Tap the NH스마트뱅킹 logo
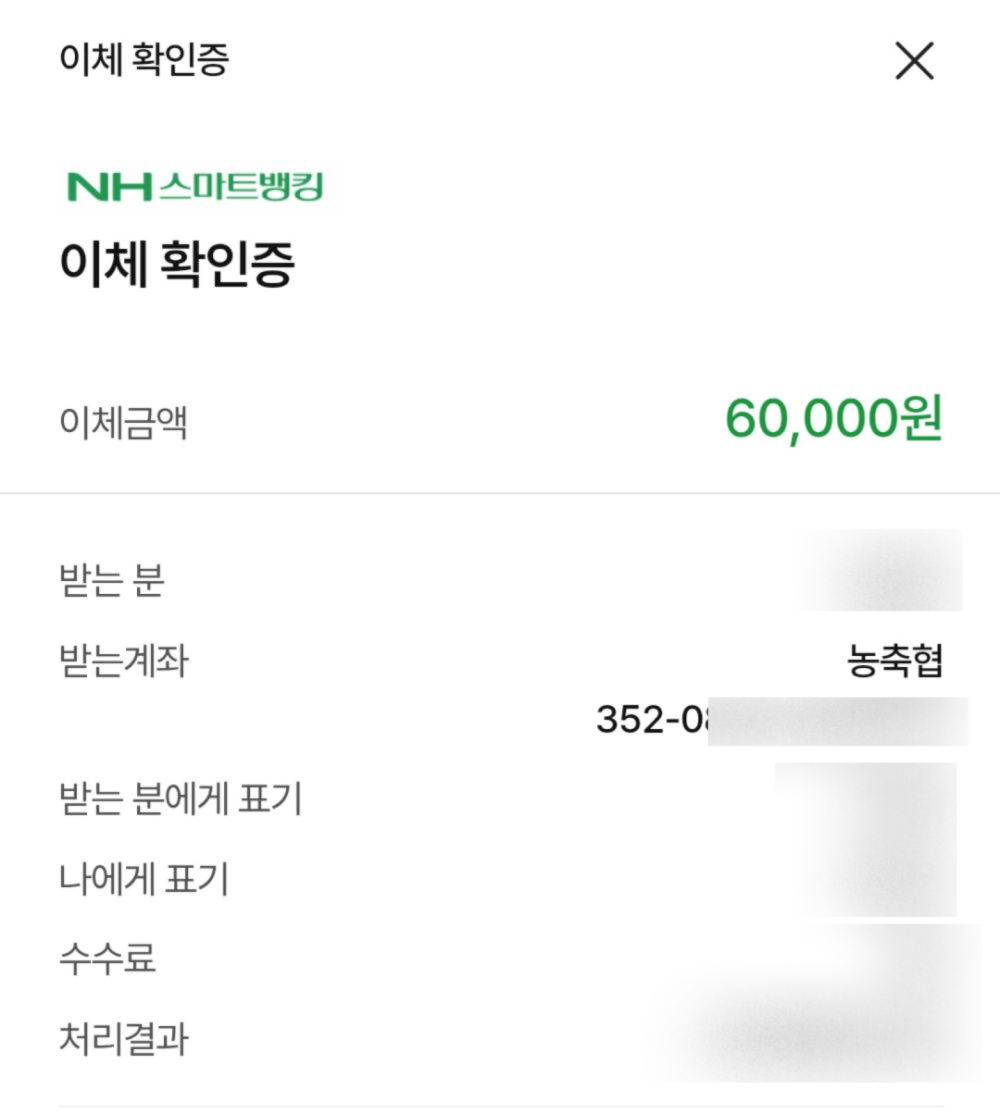 [195, 187]
